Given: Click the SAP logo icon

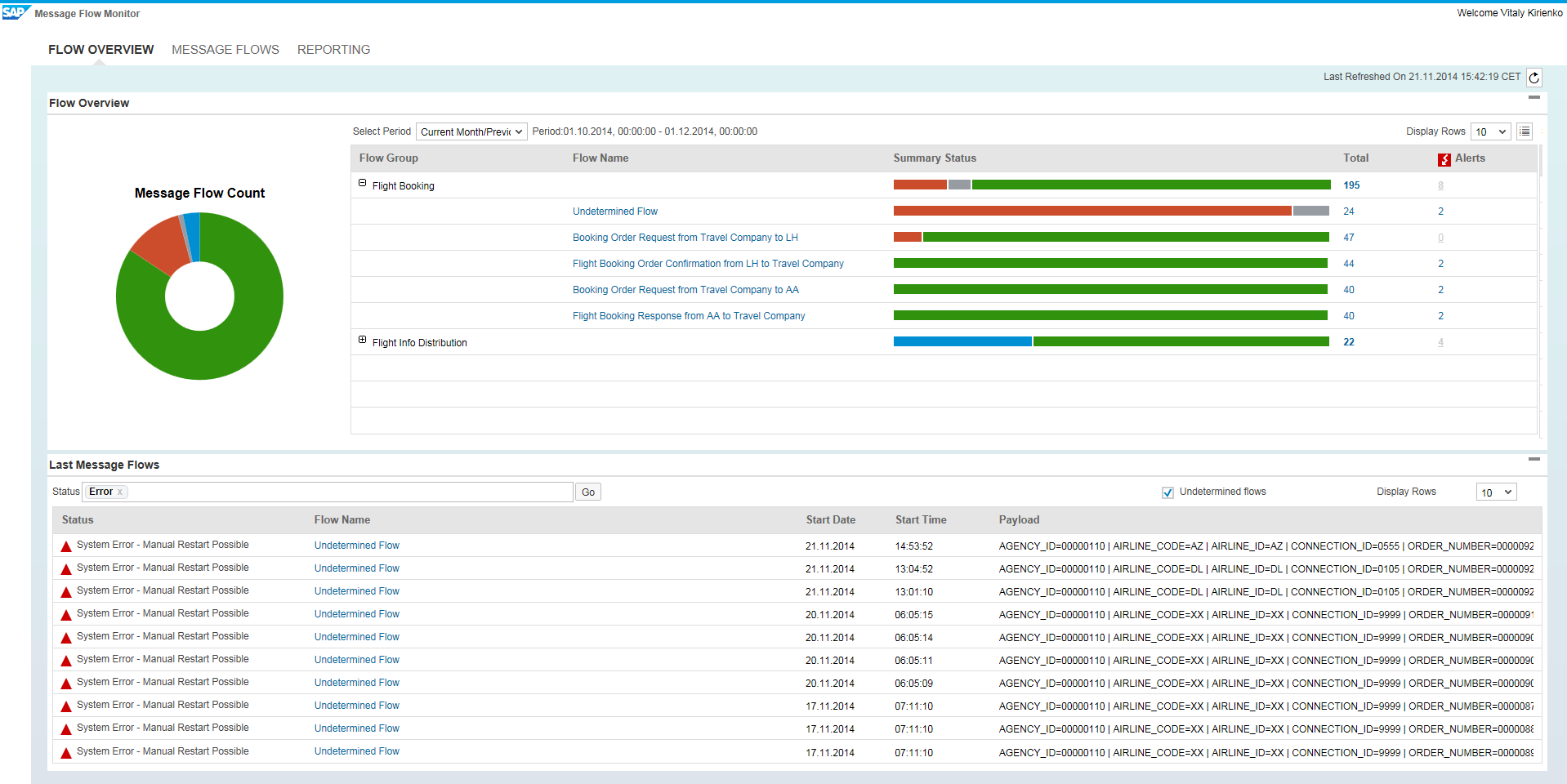Looking at the screenshot, I should click(16, 12).
